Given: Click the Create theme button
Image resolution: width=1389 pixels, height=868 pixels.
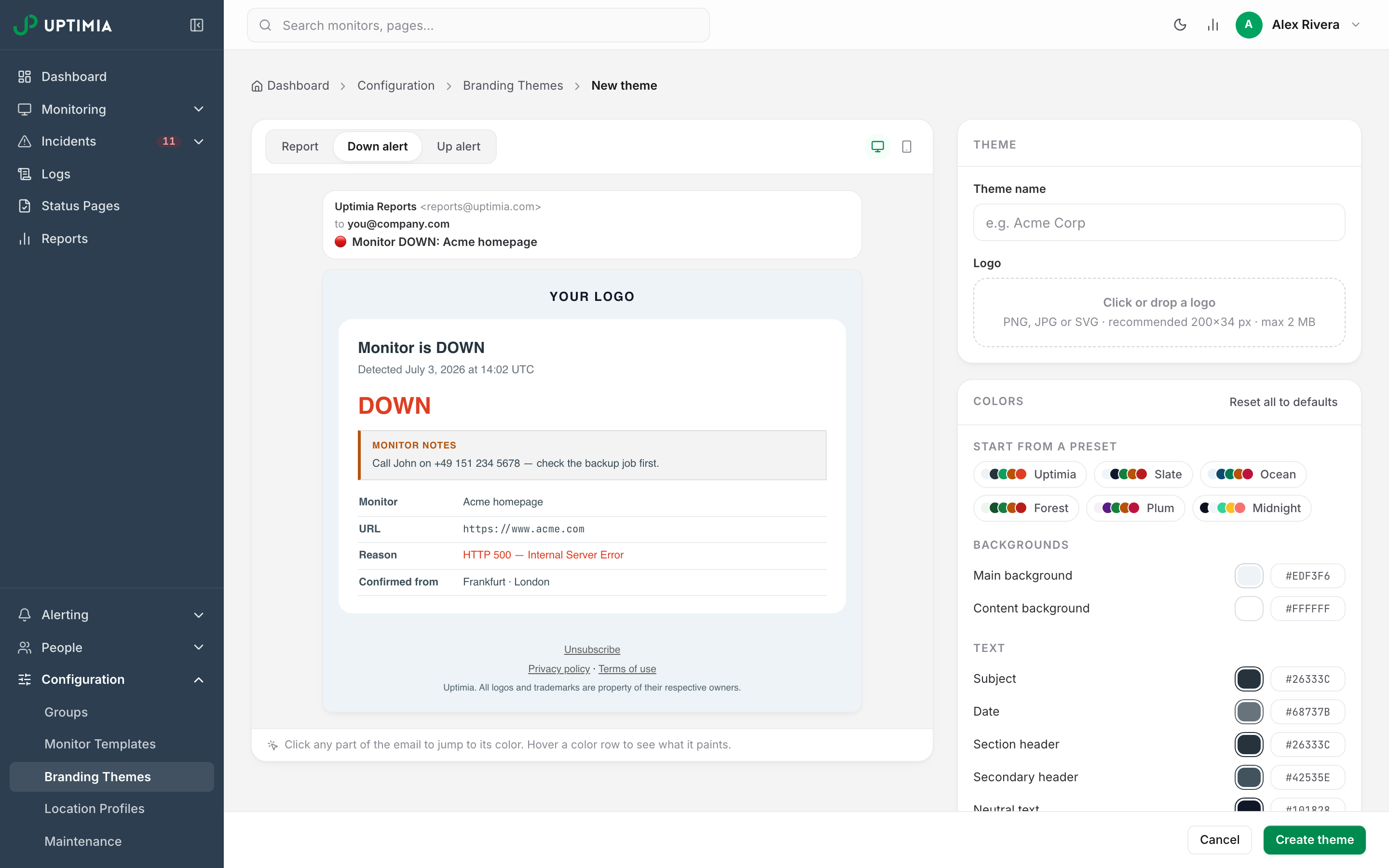Looking at the screenshot, I should pos(1314,839).
